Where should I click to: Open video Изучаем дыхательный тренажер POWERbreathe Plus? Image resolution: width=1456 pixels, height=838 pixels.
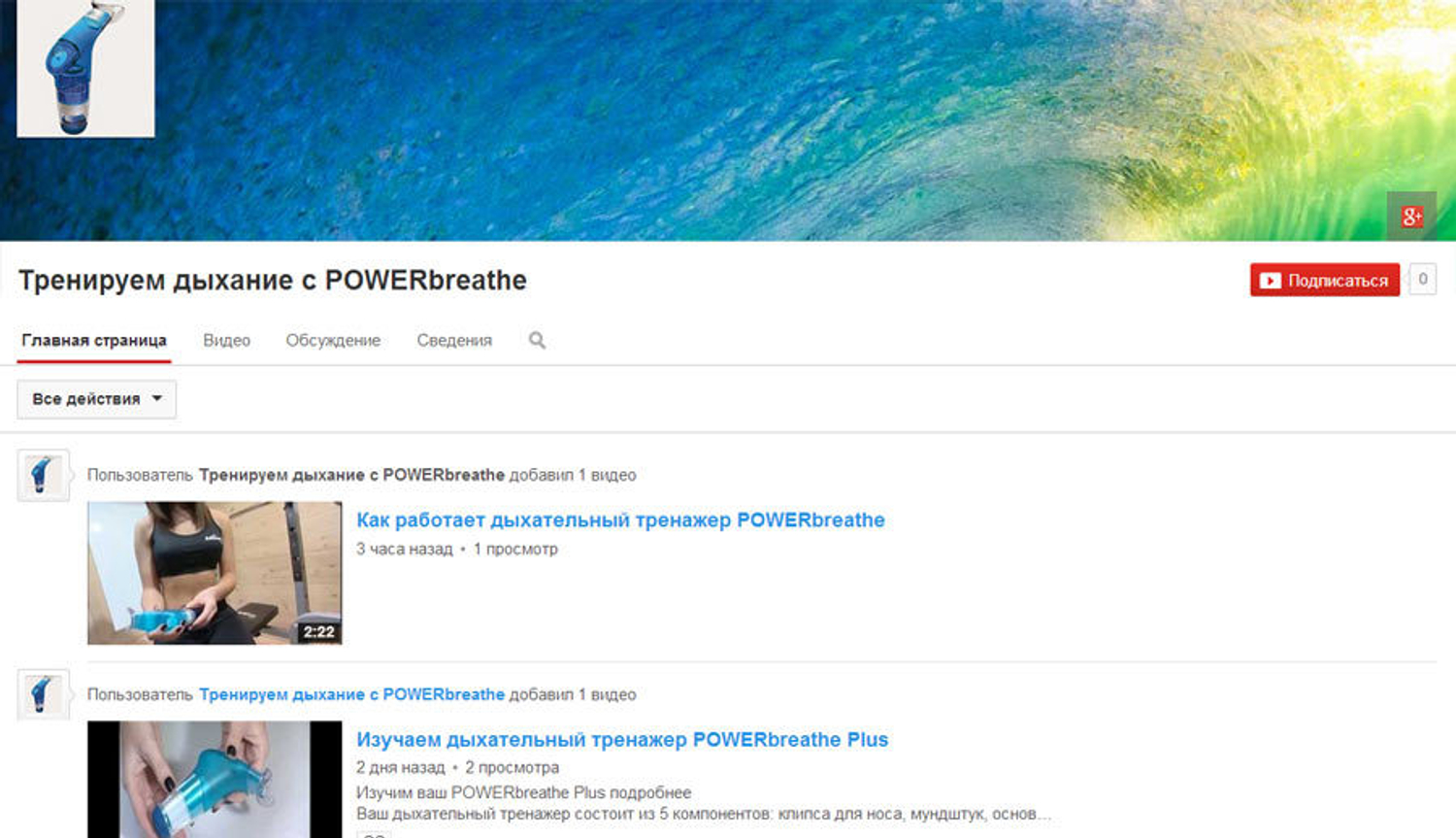click(622, 740)
